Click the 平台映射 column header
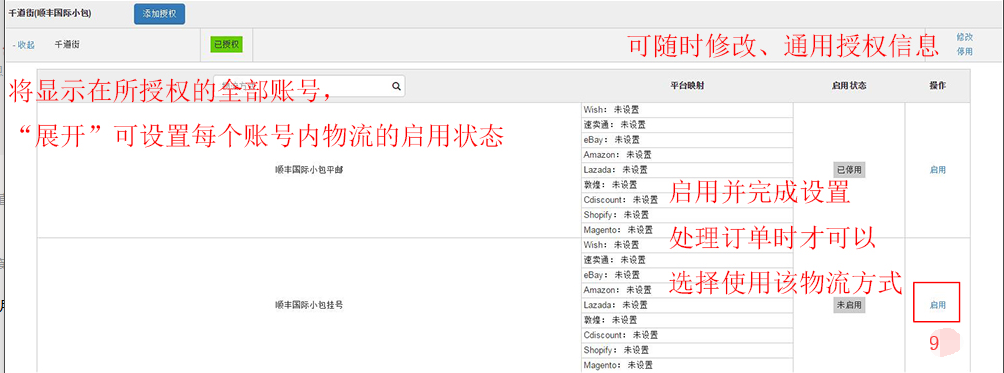 (687, 86)
